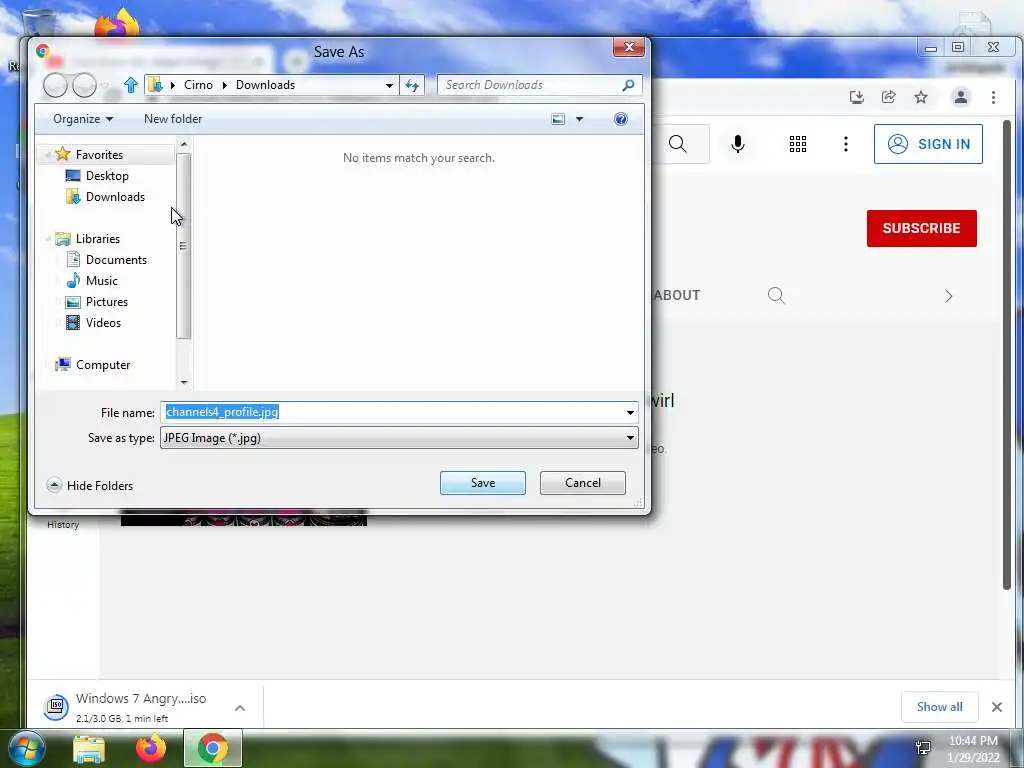Open the Organize menu
This screenshot has height=768, width=1024.
[x=83, y=119]
